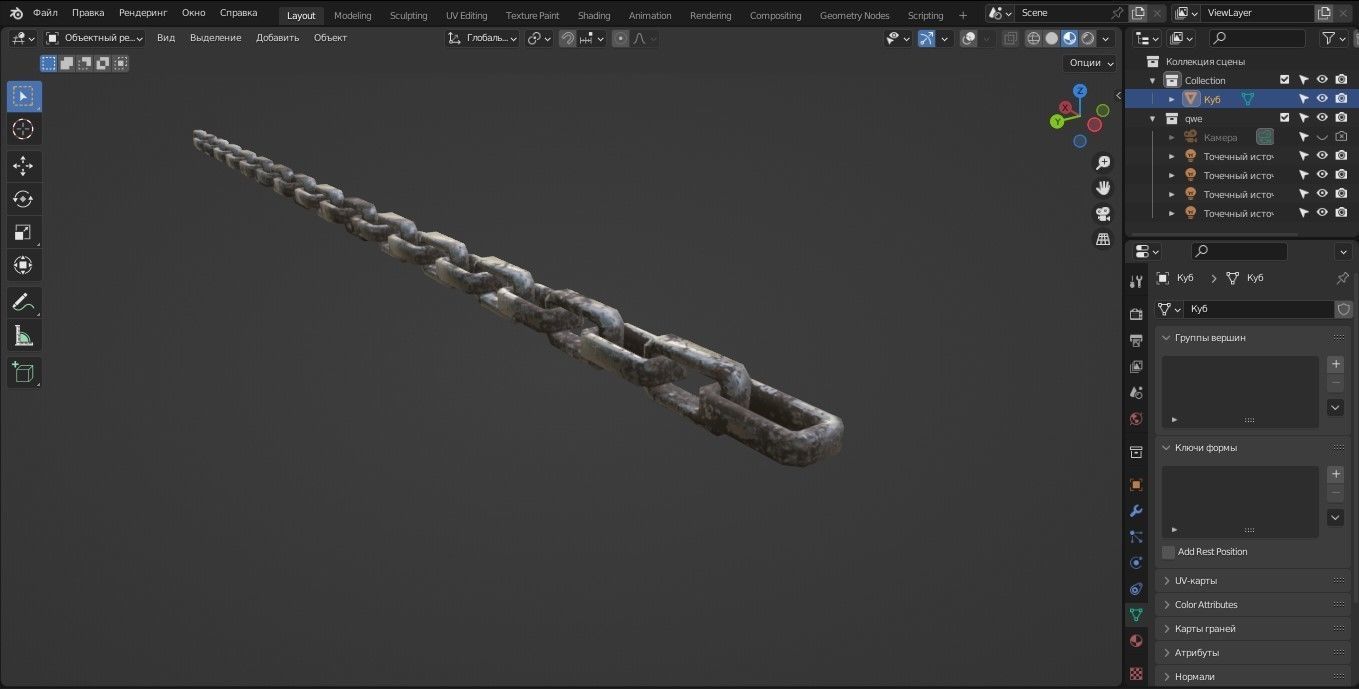Select the Move tool

tap(23, 166)
